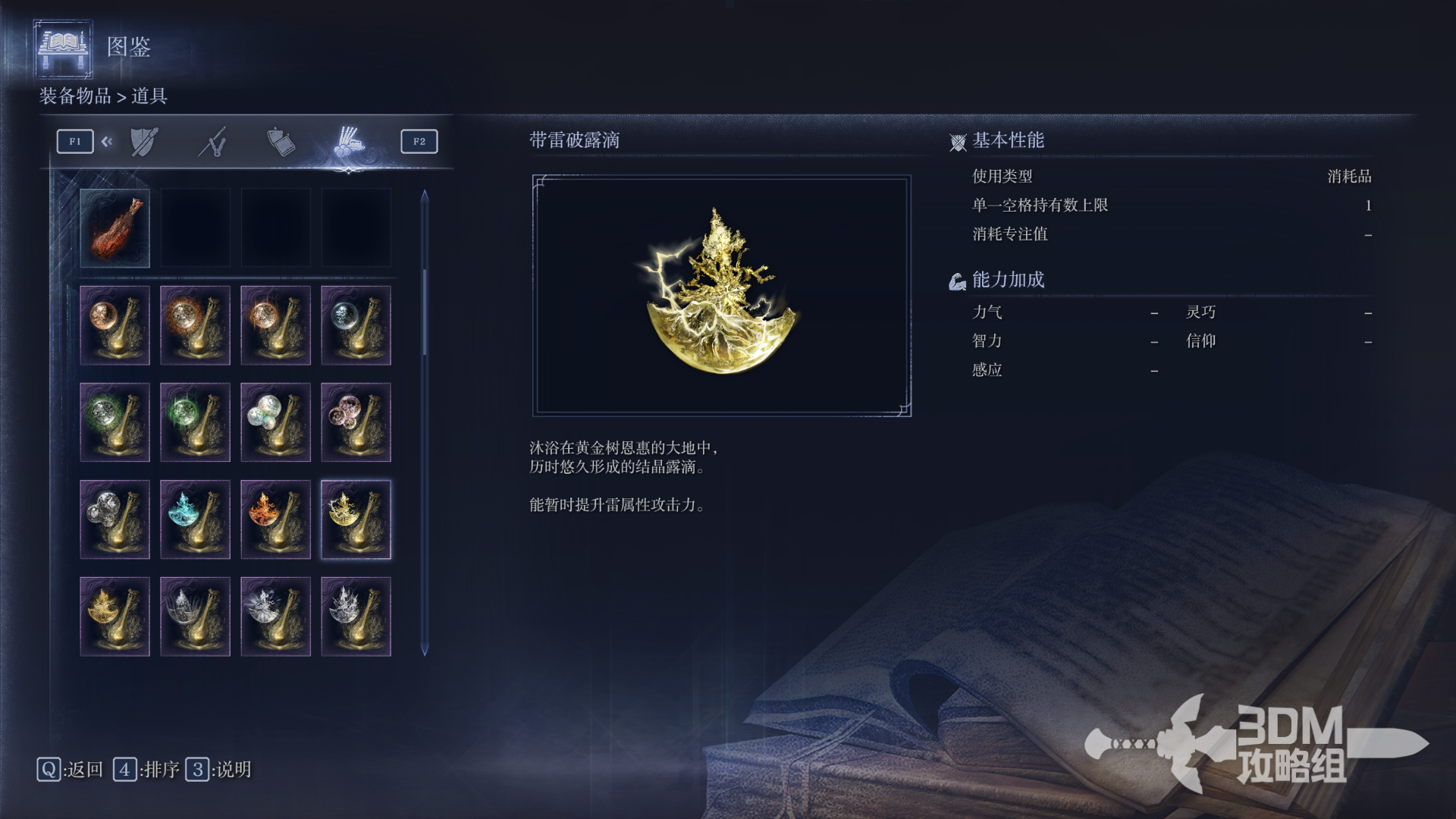Select the roasted meat item icon

pyautogui.click(x=115, y=228)
